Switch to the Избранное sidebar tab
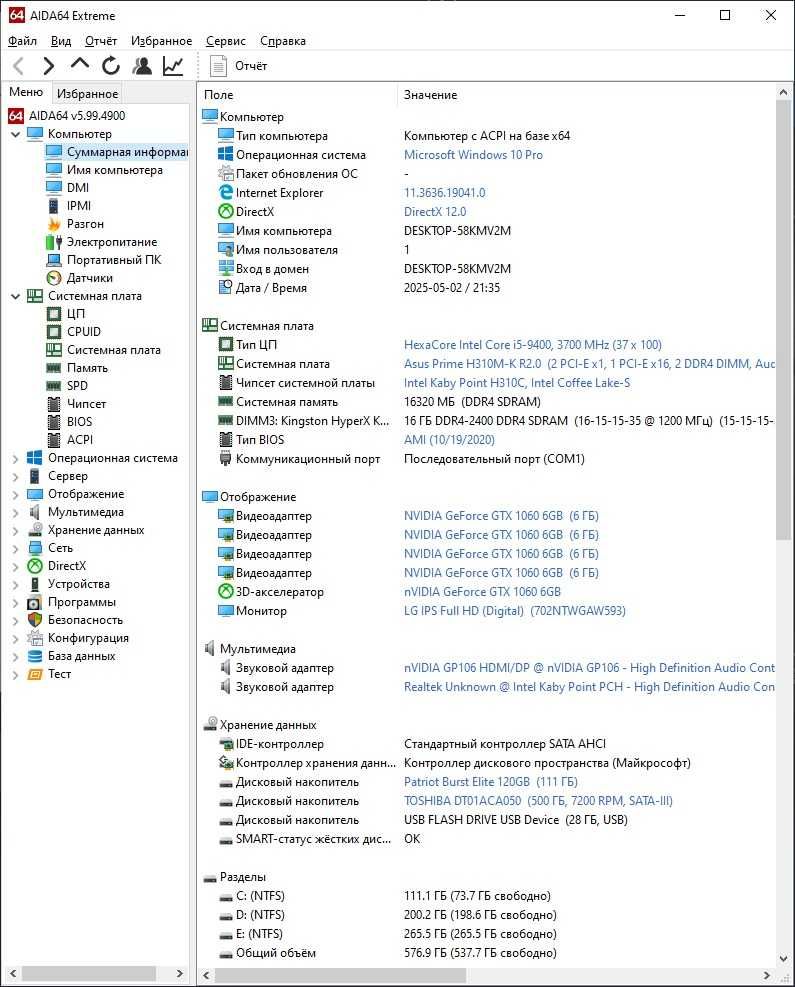Viewport: 795px width, 987px height. [x=87, y=94]
